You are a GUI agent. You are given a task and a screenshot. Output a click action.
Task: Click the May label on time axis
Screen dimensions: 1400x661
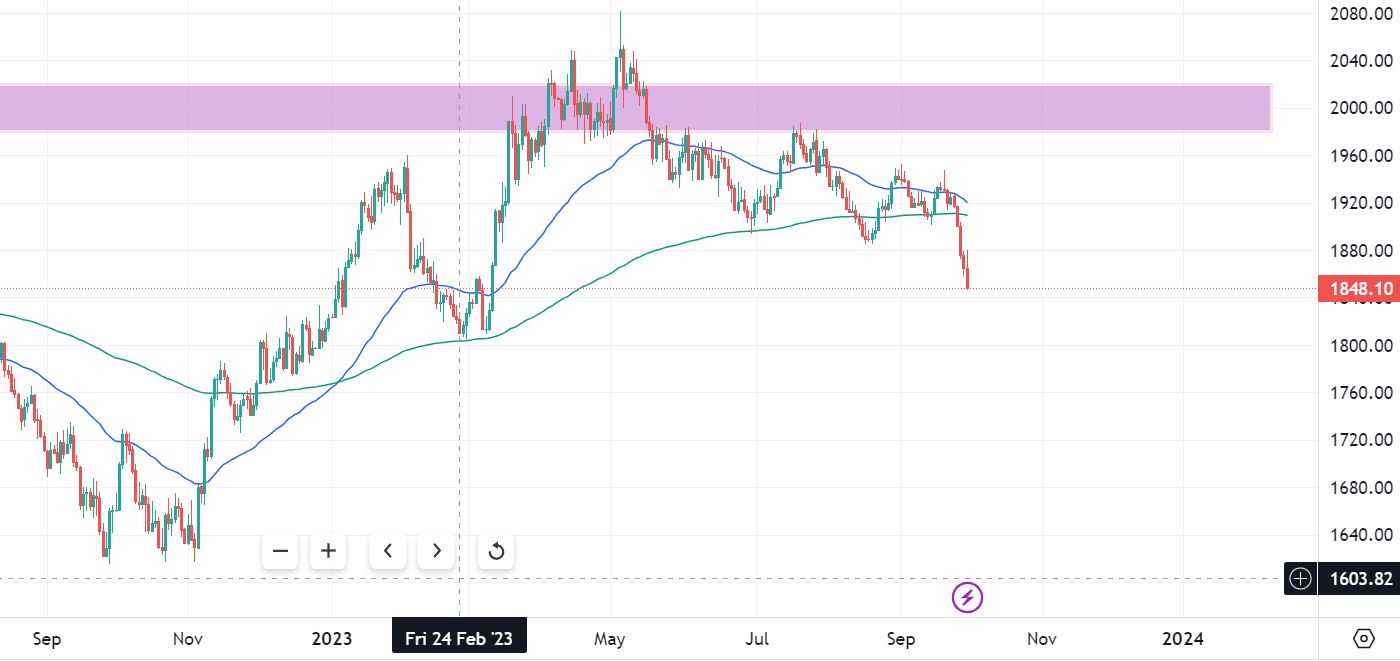(x=609, y=638)
